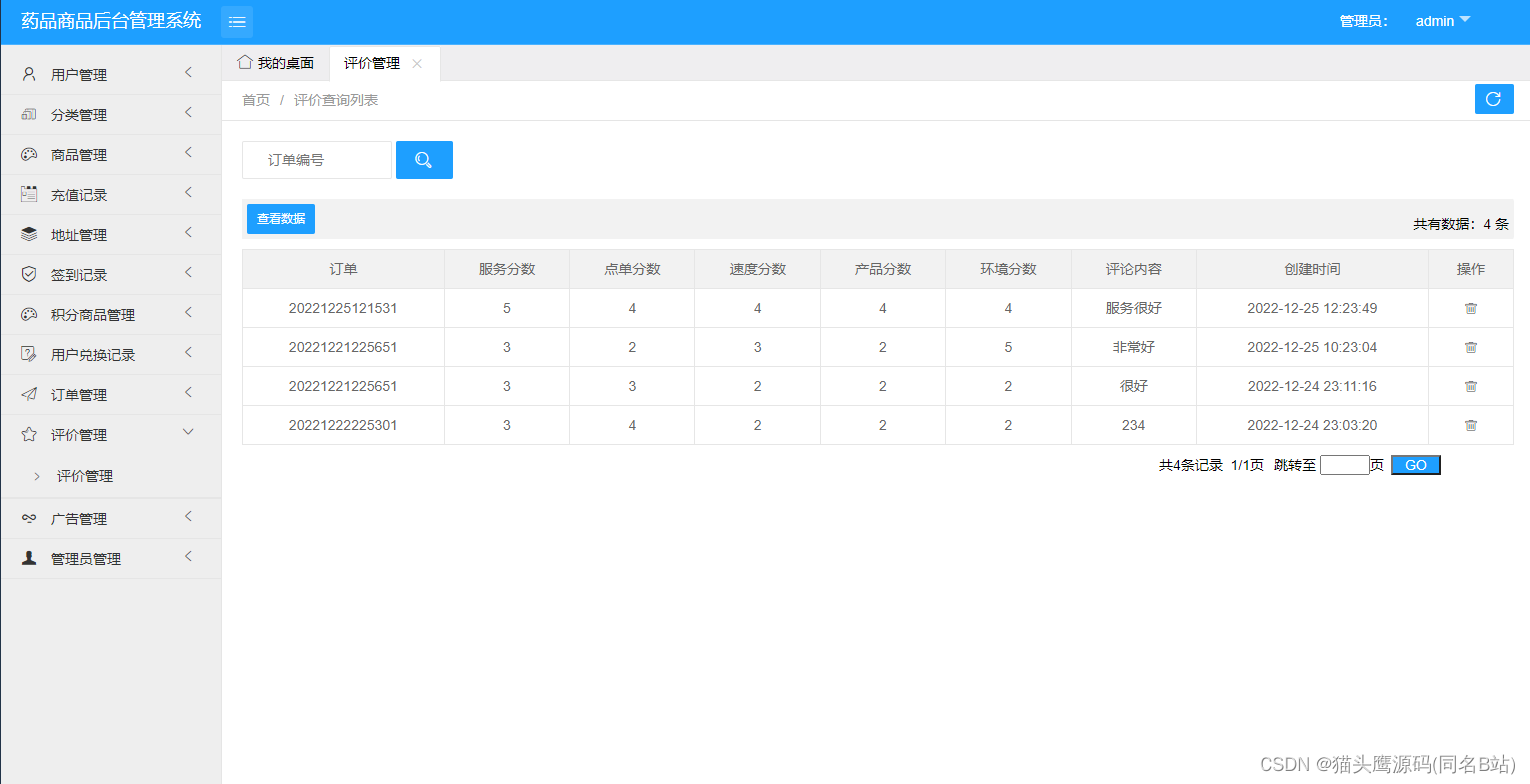
Task: Open the admin account dropdown
Action: (1443, 21)
